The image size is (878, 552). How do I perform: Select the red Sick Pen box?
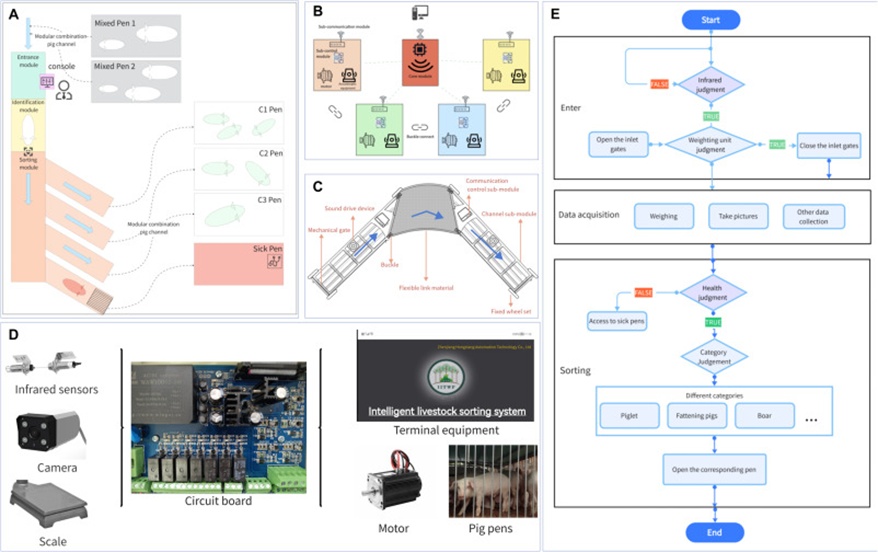(x=239, y=264)
